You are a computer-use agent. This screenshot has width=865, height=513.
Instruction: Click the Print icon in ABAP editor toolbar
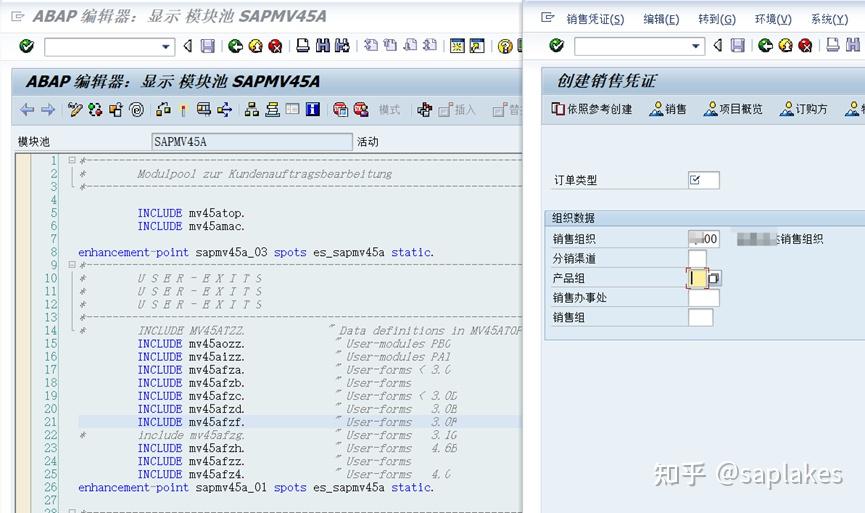tap(303, 46)
